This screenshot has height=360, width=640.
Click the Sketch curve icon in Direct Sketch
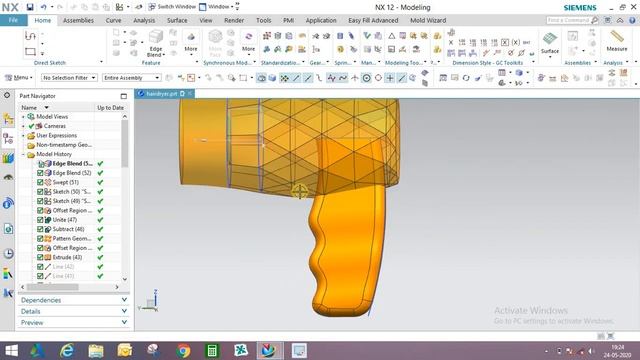coord(30,36)
